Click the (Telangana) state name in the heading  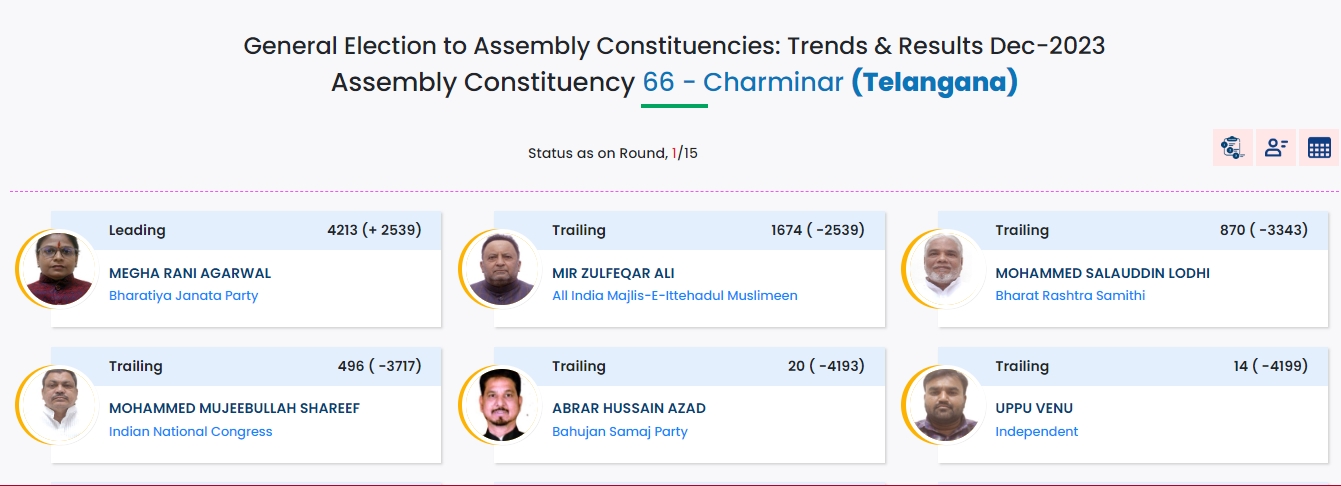934,82
